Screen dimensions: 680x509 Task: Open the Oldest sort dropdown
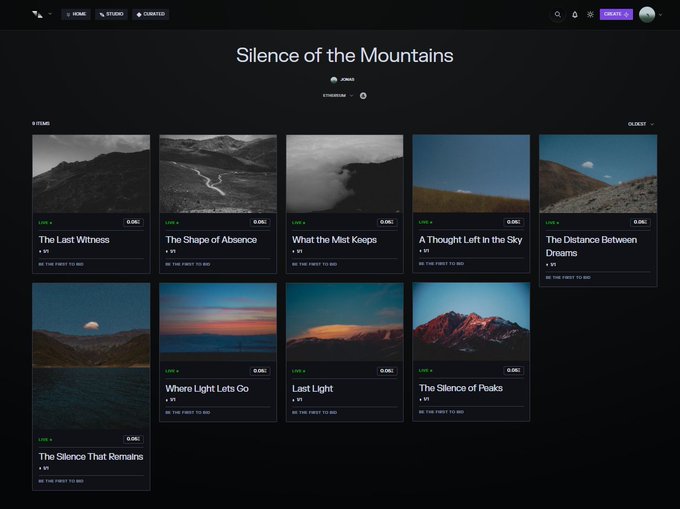(x=641, y=124)
